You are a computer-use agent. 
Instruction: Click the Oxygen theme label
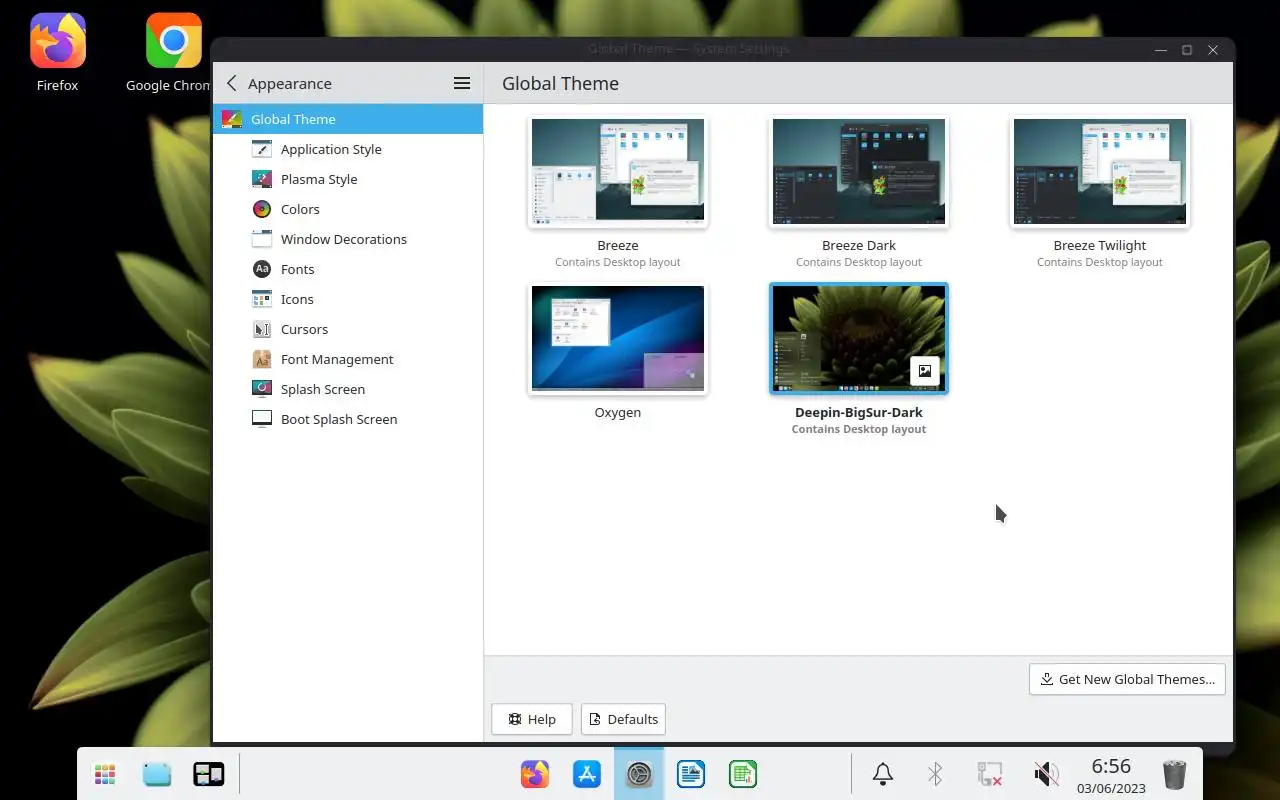pos(618,412)
